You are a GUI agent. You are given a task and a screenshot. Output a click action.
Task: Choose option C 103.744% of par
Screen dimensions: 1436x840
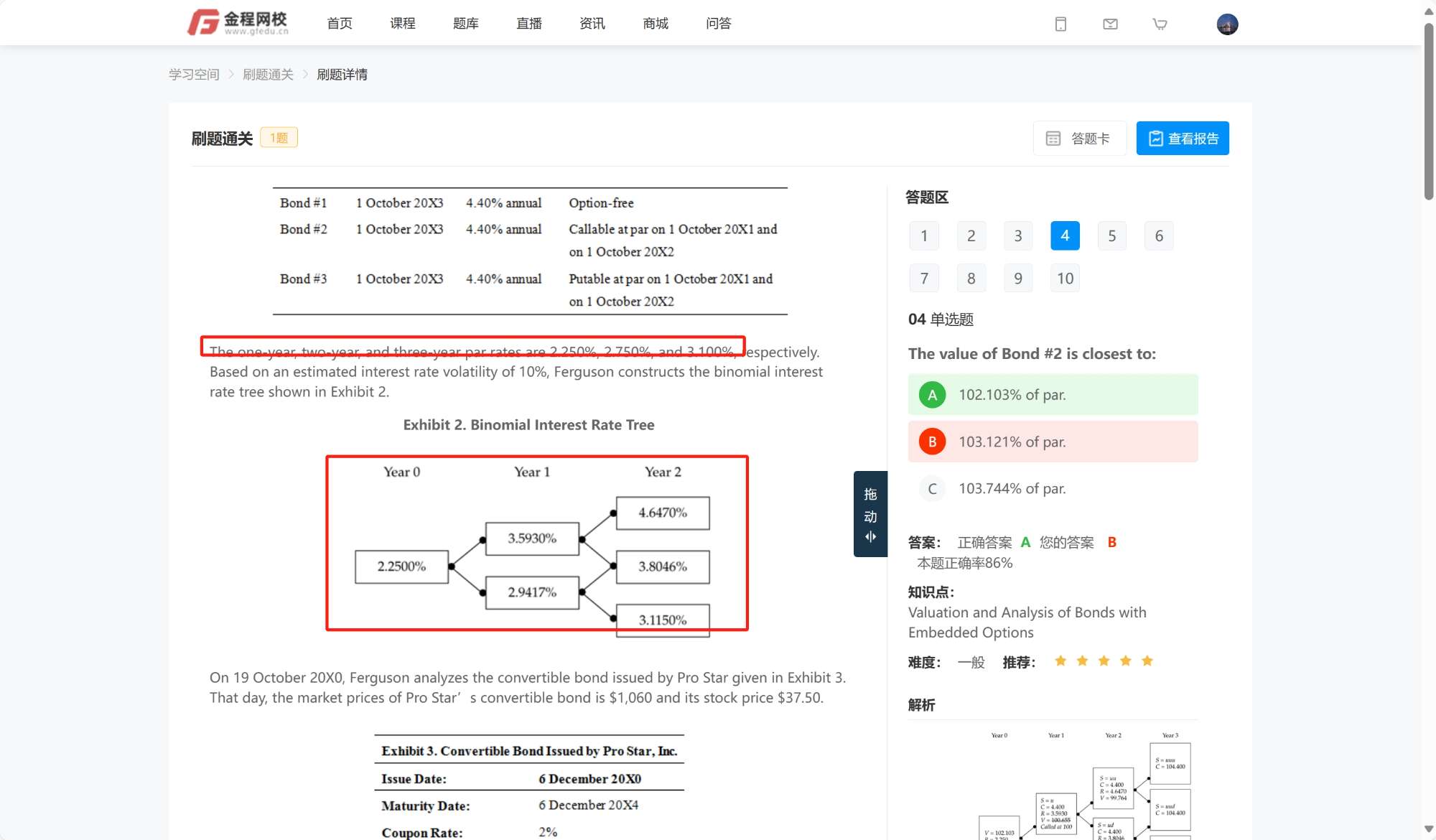(1012, 488)
